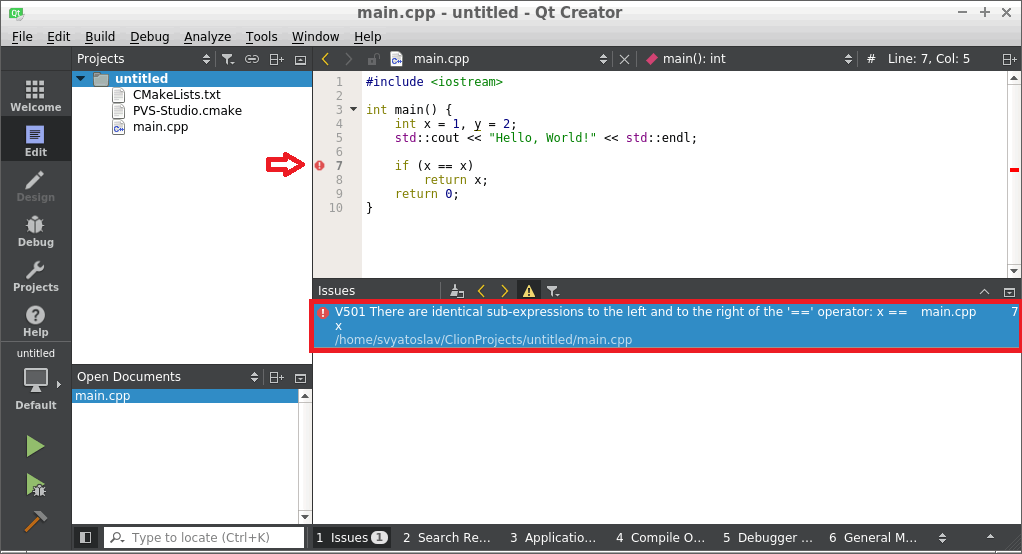Open the File menu
Screen dimensions: 1022x554
pos(22,36)
